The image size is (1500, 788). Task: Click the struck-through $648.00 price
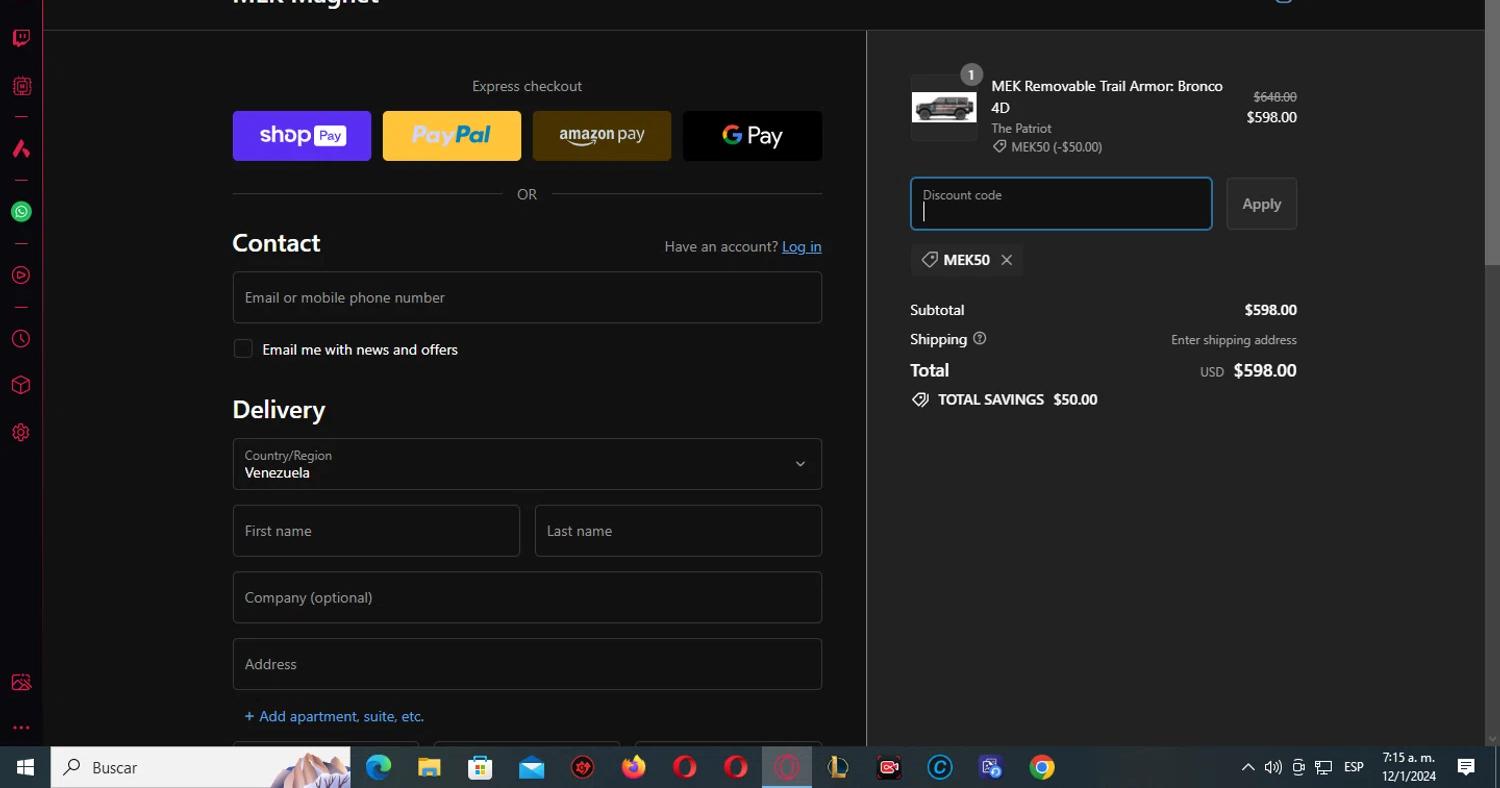tap(1275, 97)
